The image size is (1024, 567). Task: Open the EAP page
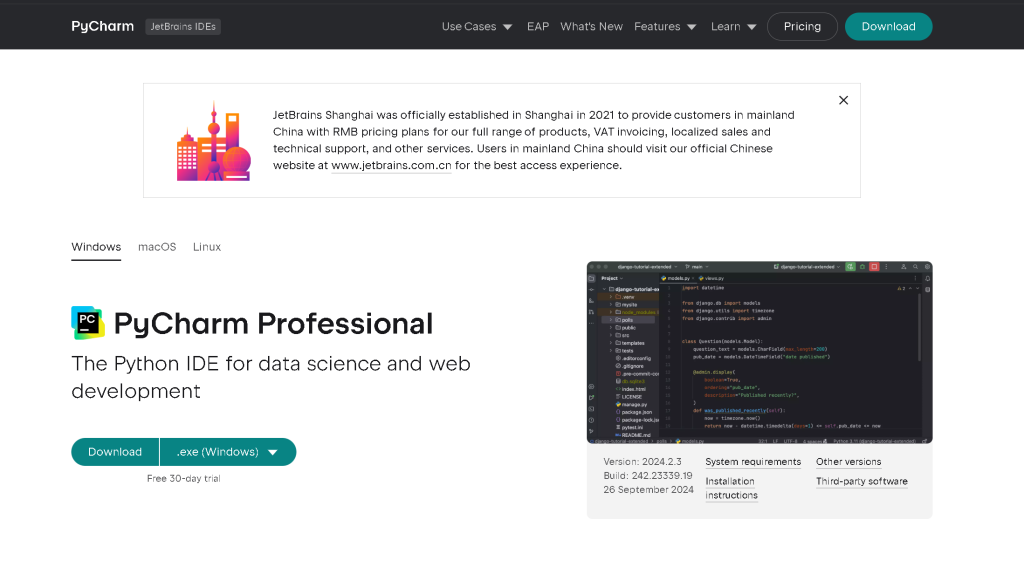coord(538,27)
